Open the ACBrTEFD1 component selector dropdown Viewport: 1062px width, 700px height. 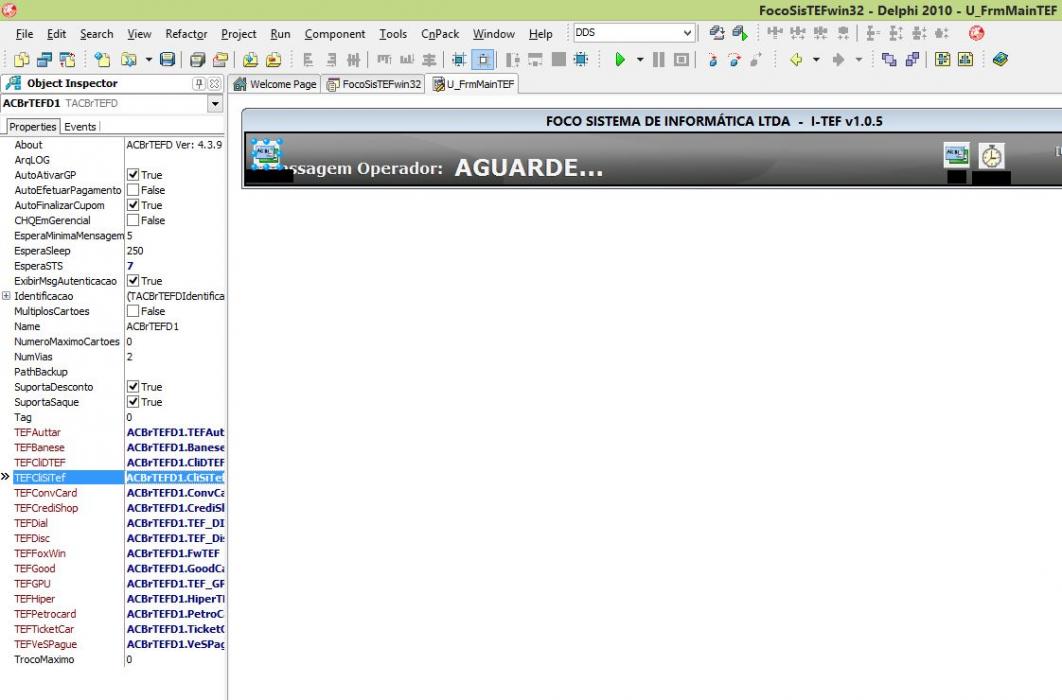tap(215, 104)
